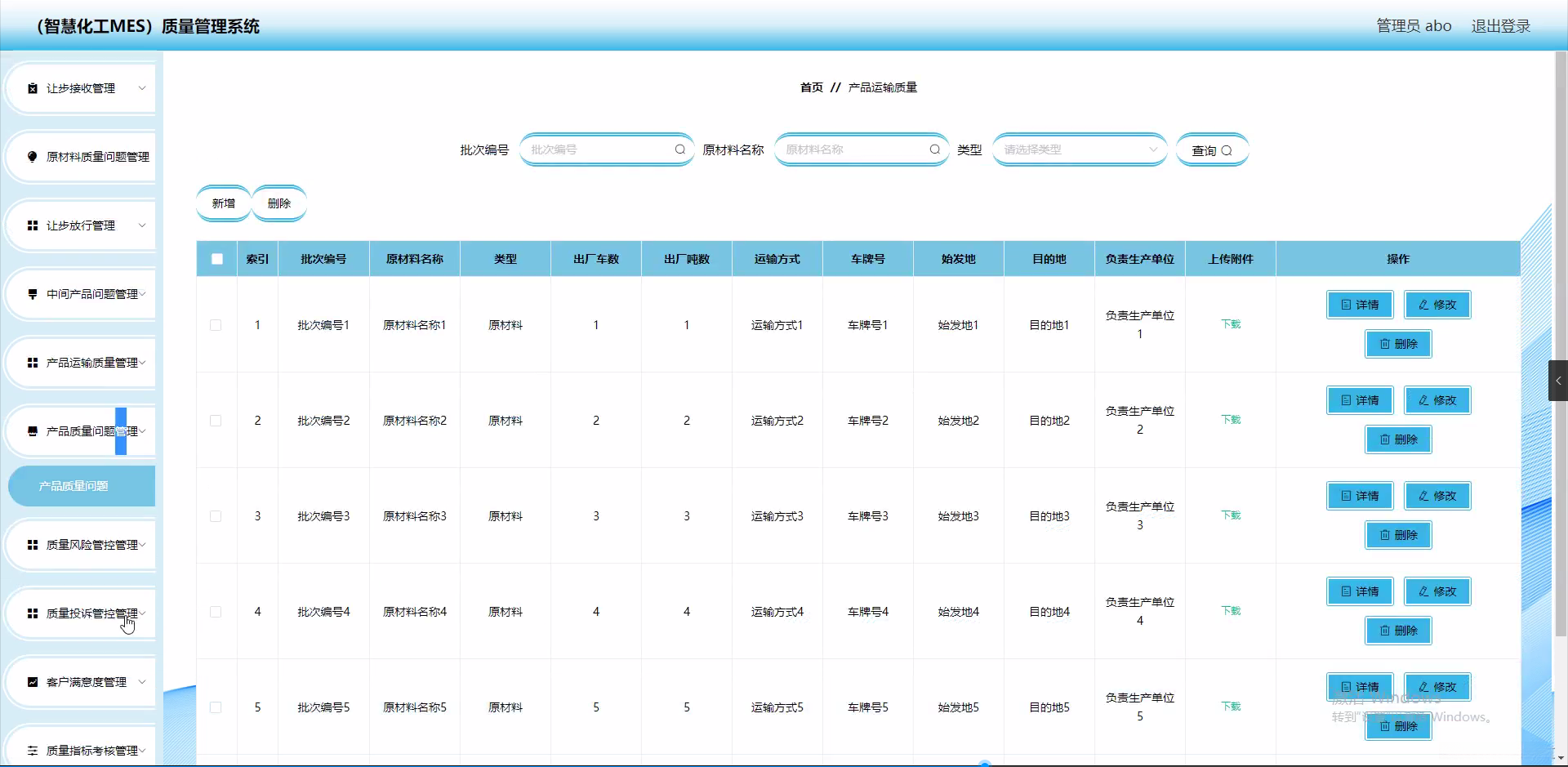This screenshot has height=767, width=1568.
Task: Click the search icon in 原材料名称 field
Action: coord(934,149)
